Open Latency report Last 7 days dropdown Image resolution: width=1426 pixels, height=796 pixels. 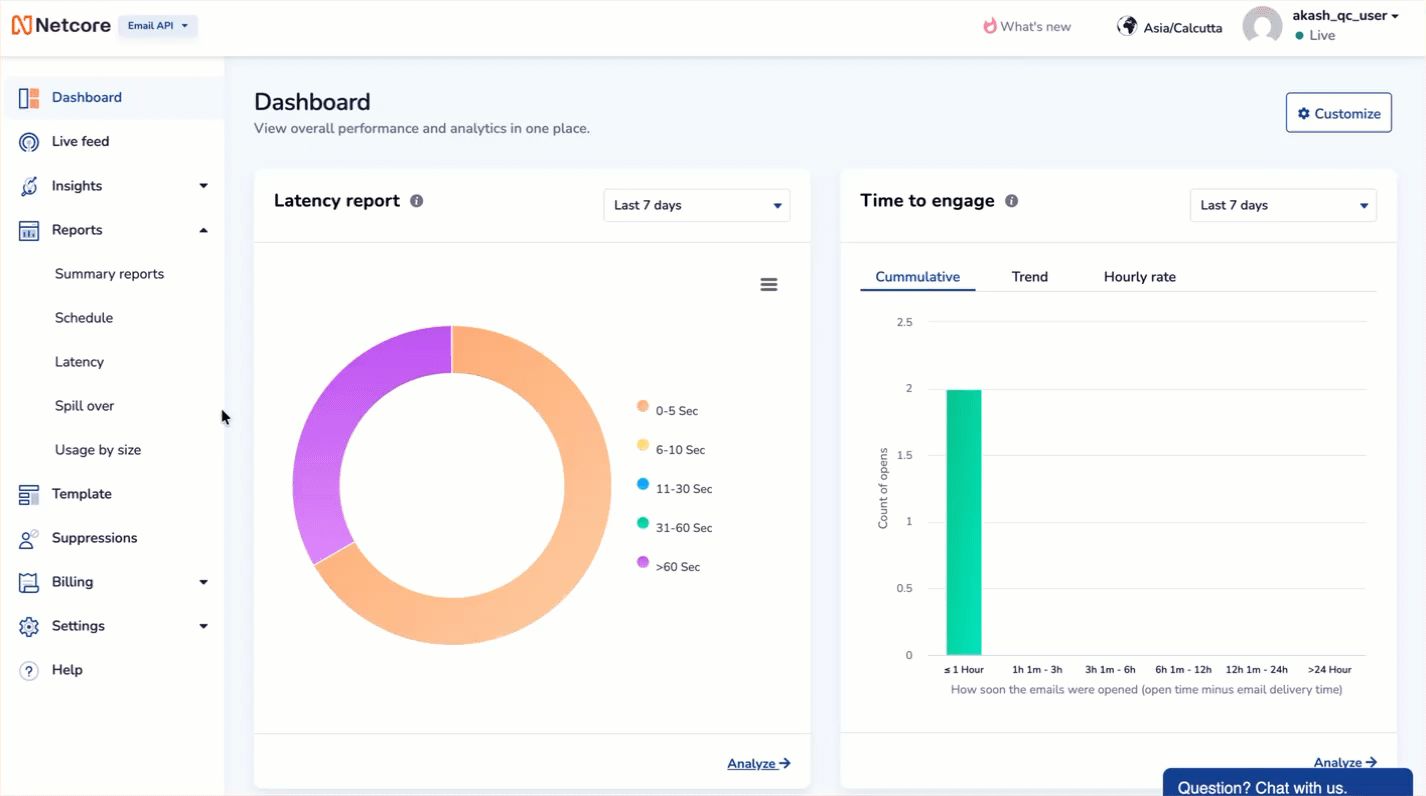697,205
